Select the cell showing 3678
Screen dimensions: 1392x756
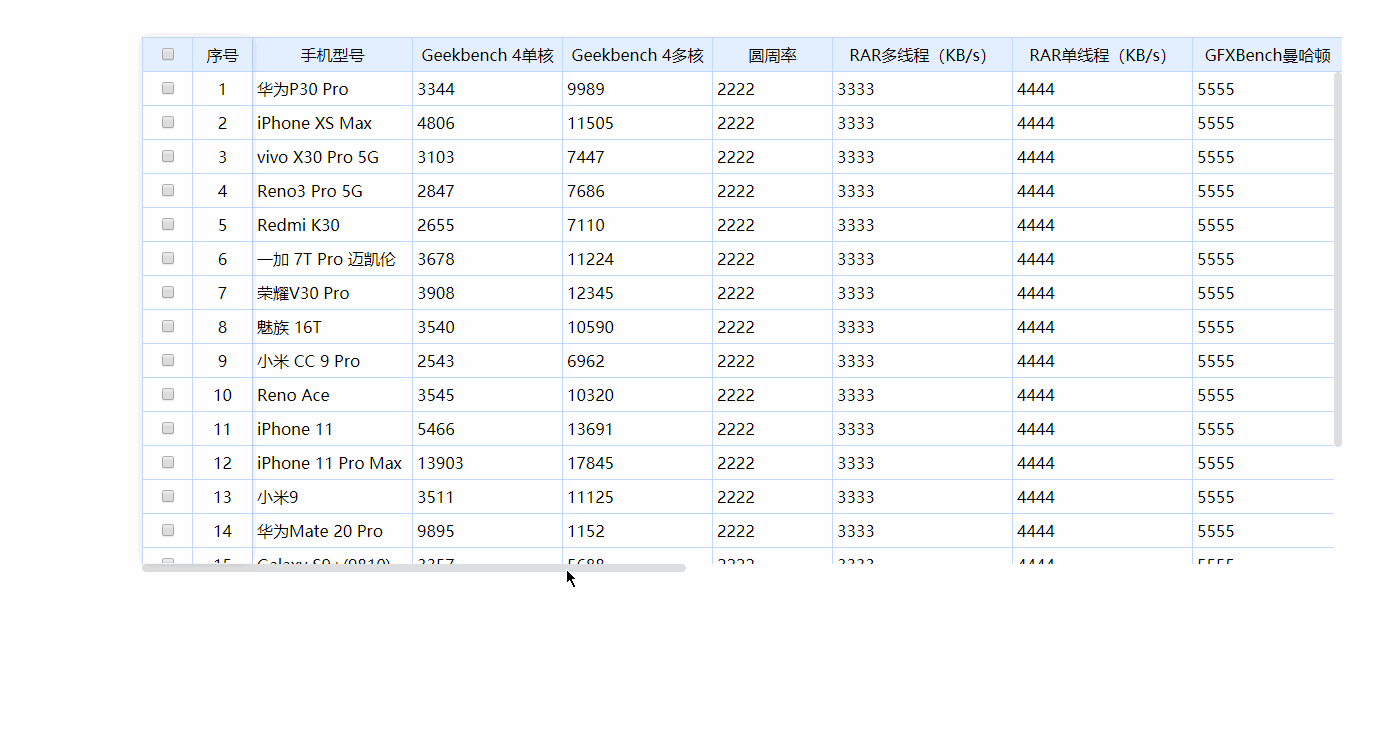(487, 259)
